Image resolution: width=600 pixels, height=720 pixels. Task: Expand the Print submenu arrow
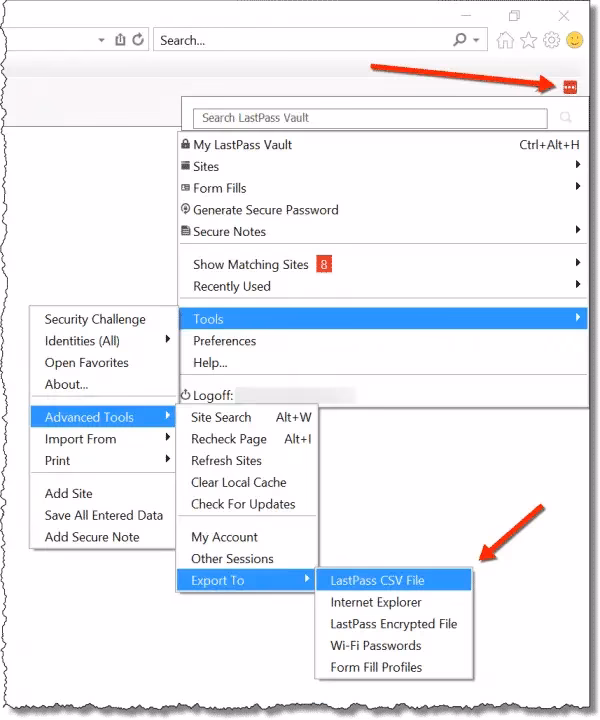click(x=168, y=459)
